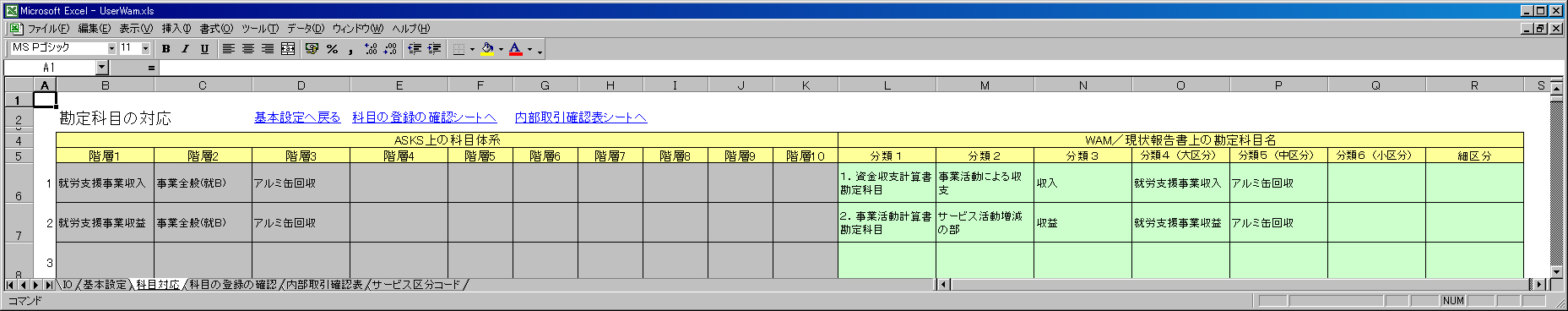Click the Merge and Center icon
This screenshot has width=1568, height=311.
[x=288, y=49]
